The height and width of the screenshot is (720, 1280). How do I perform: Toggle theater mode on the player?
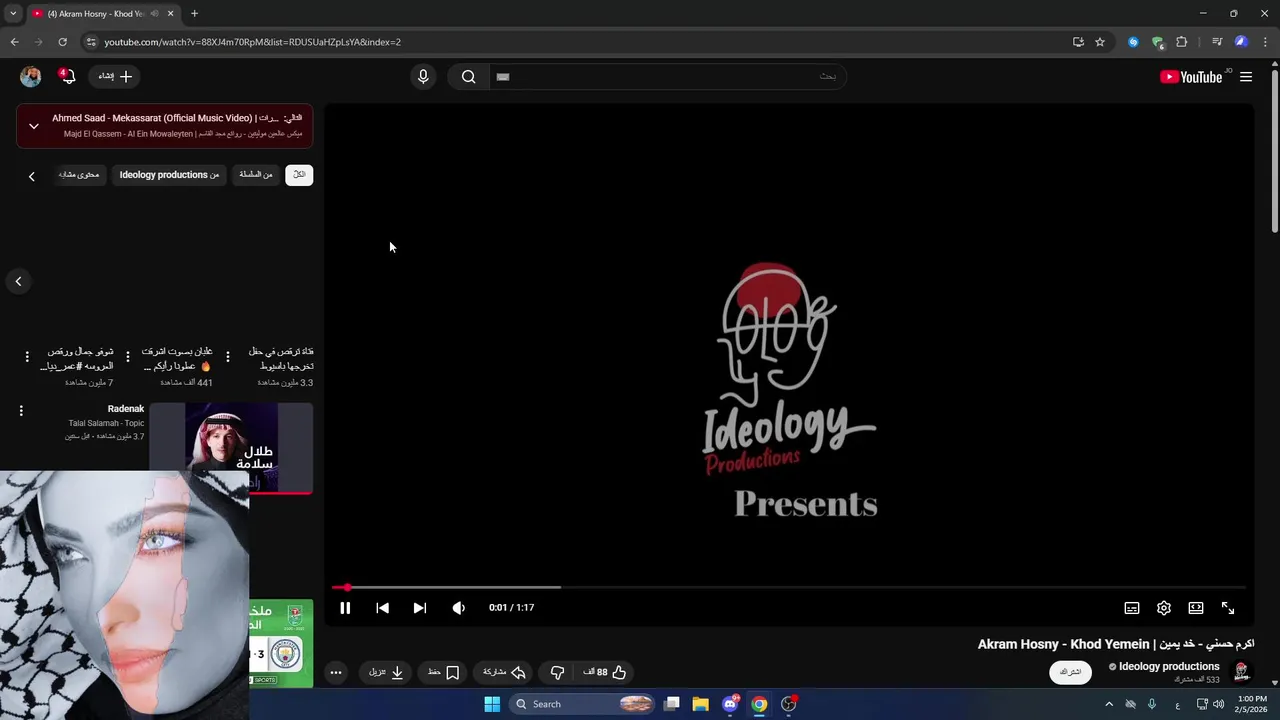pos(1196,608)
